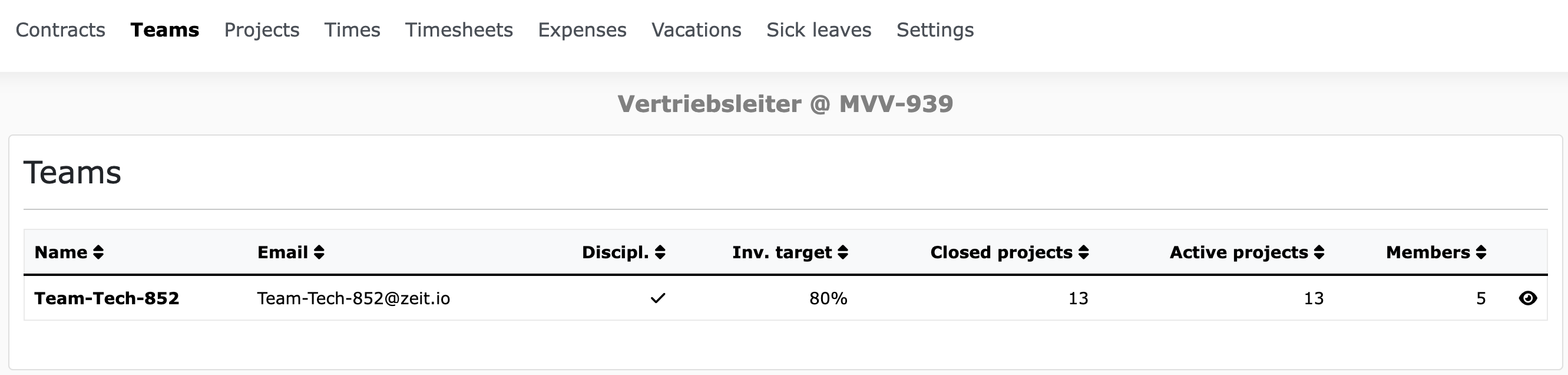
Task: Click the Active projects sort arrows
Action: click(x=1319, y=252)
